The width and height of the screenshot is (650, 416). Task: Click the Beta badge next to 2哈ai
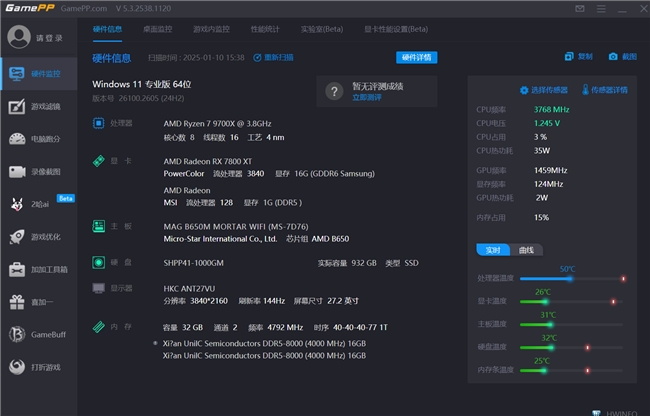65,198
